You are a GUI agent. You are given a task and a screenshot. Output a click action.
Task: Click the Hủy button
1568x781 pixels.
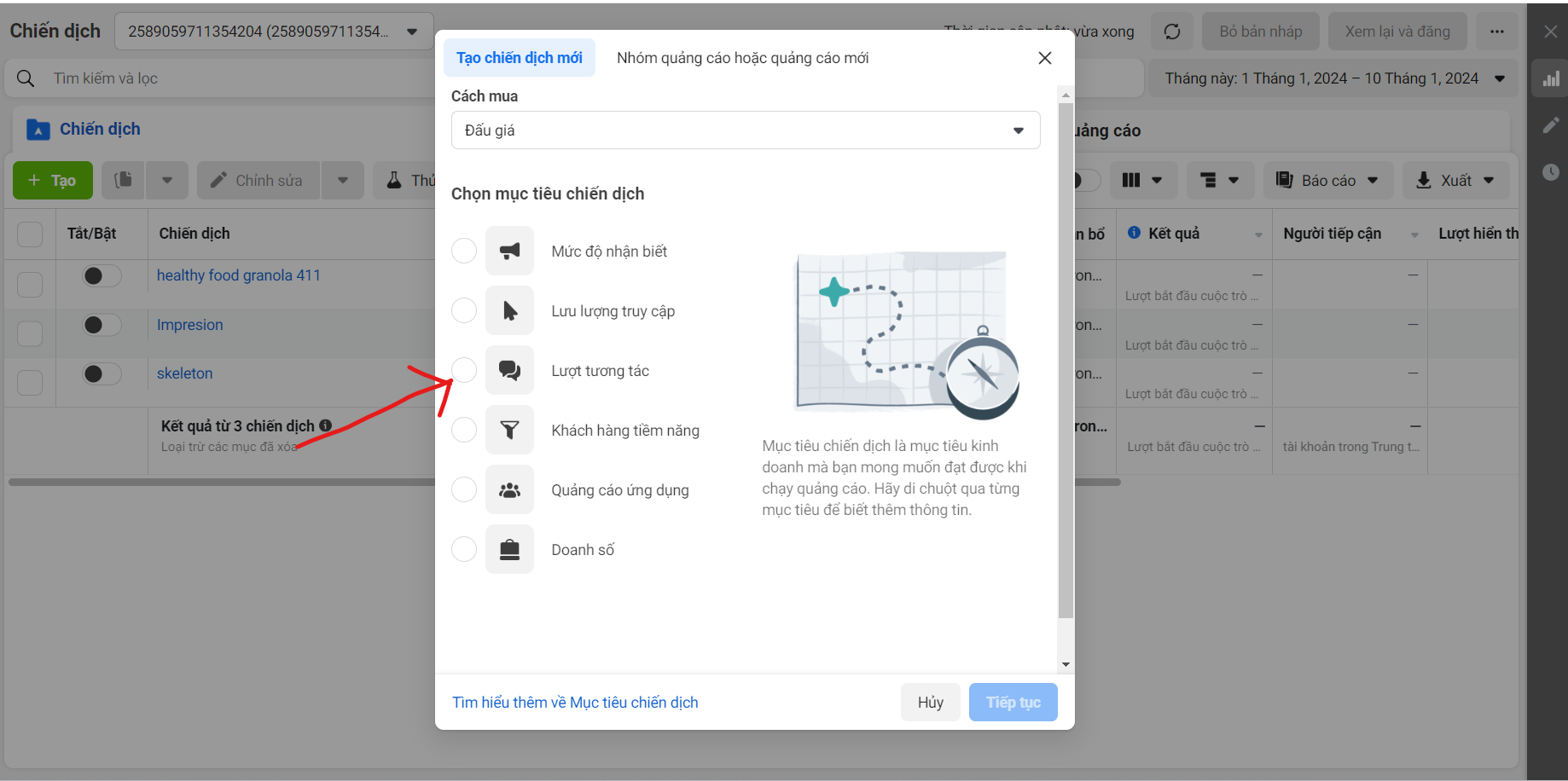[x=931, y=702]
